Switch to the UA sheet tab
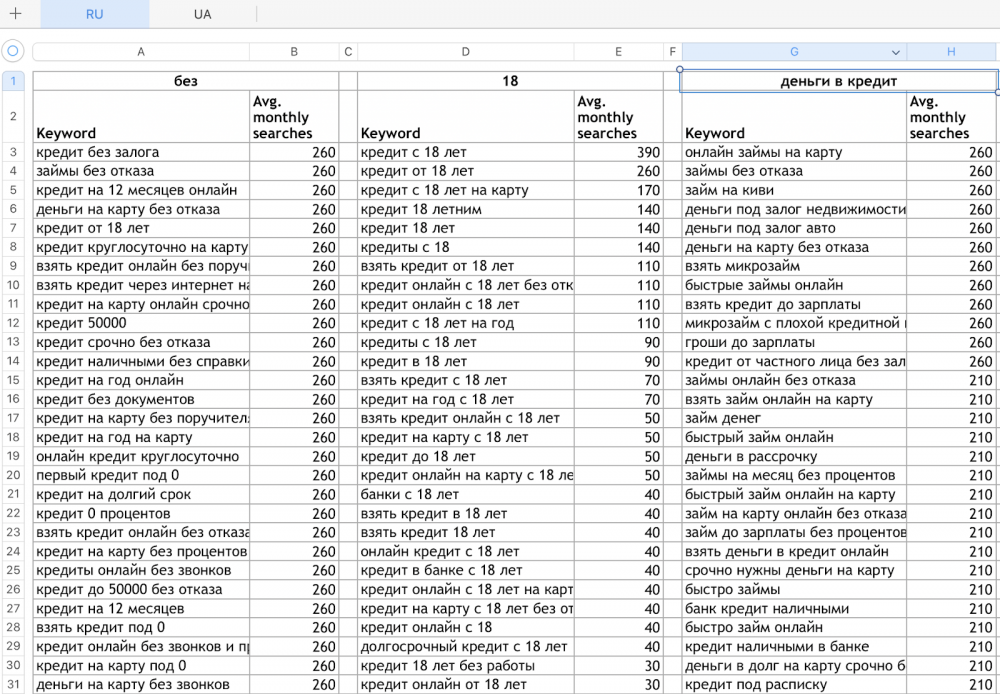1000x694 pixels. 202,14
